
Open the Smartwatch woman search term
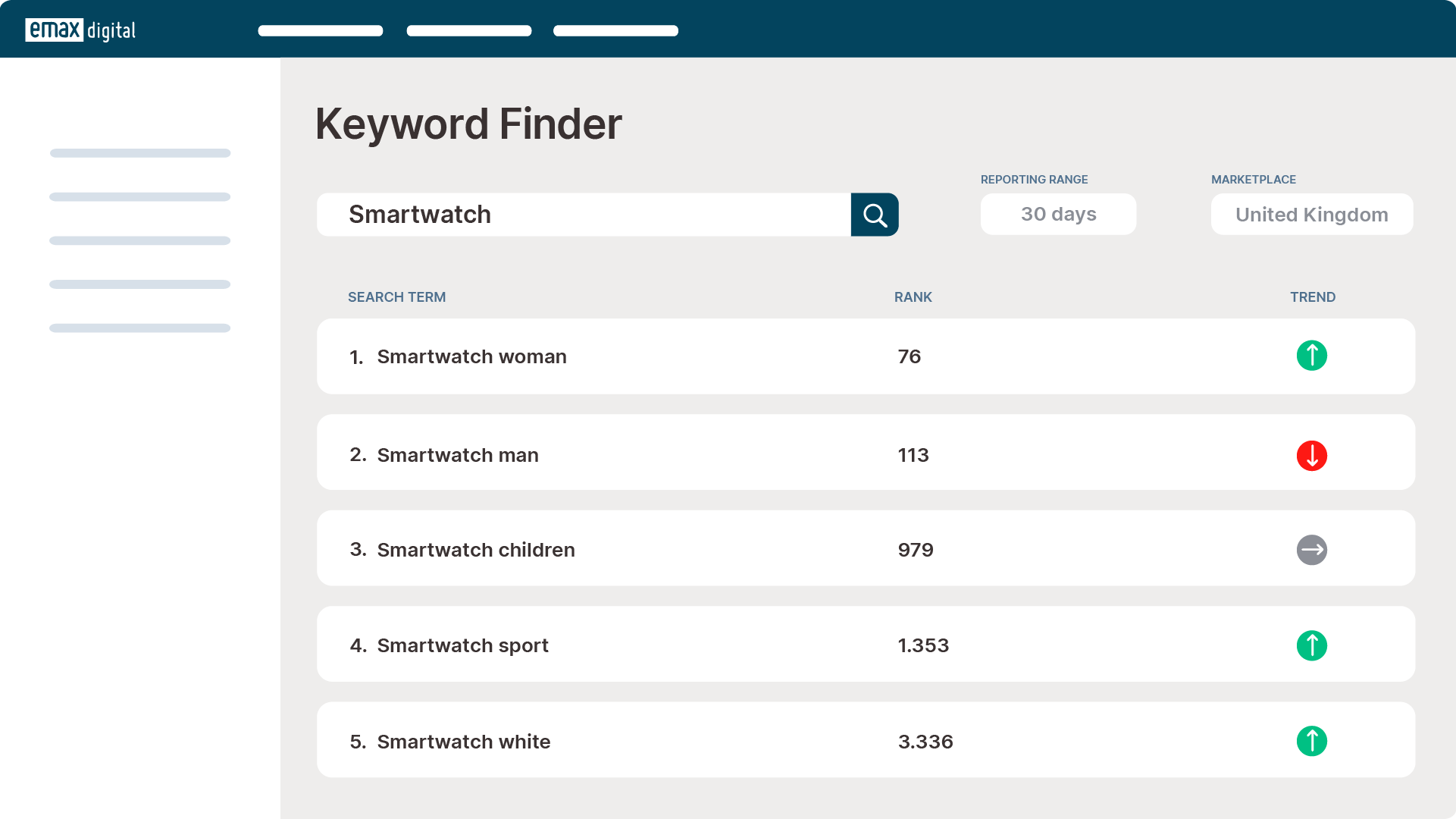[x=471, y=356]
